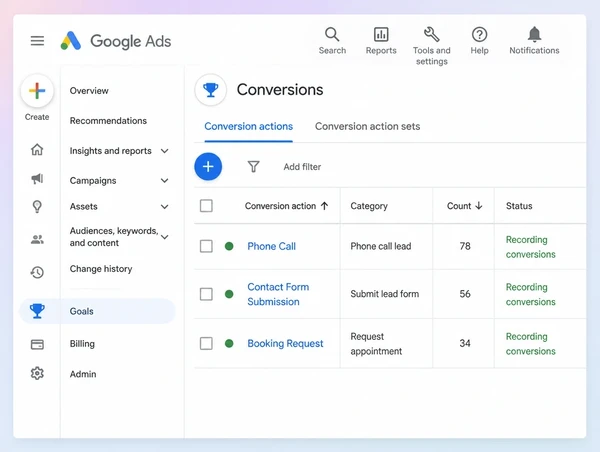Click the Conversions page title
This screenshot has height=452, width=600.
tap(280, 90)
